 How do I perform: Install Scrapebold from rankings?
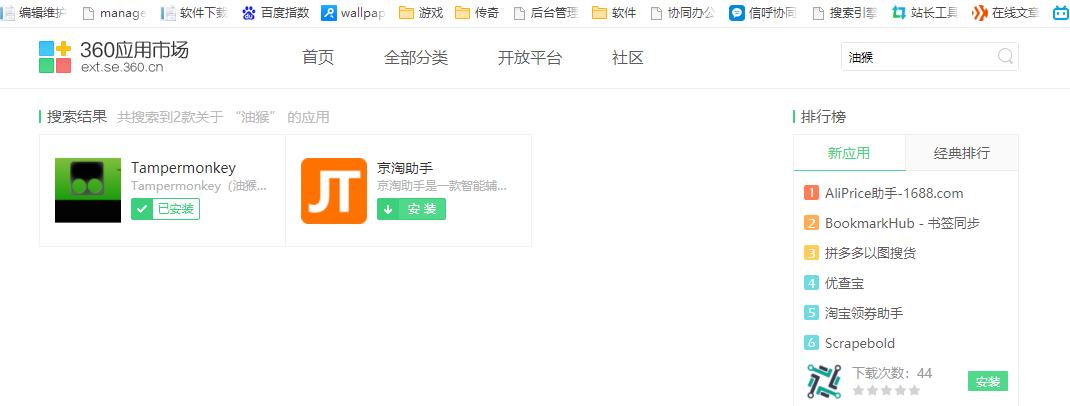(987, 381)
